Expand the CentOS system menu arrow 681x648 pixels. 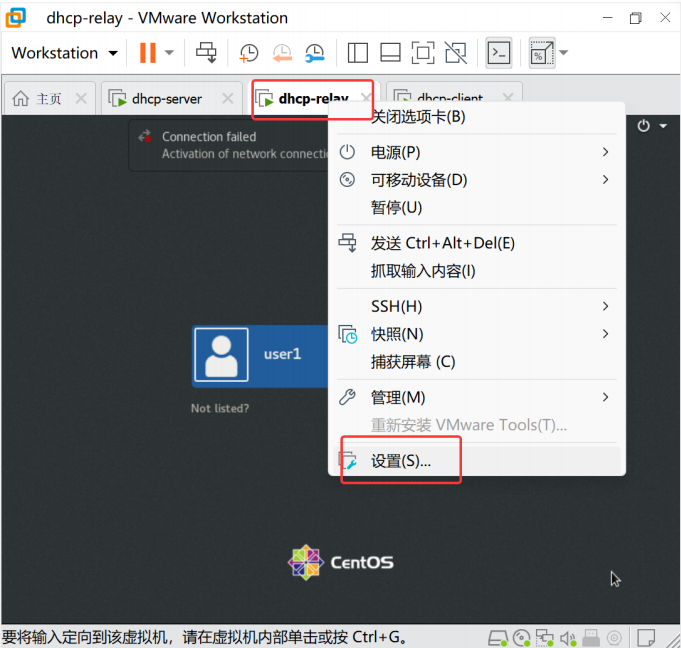[663, 126]
